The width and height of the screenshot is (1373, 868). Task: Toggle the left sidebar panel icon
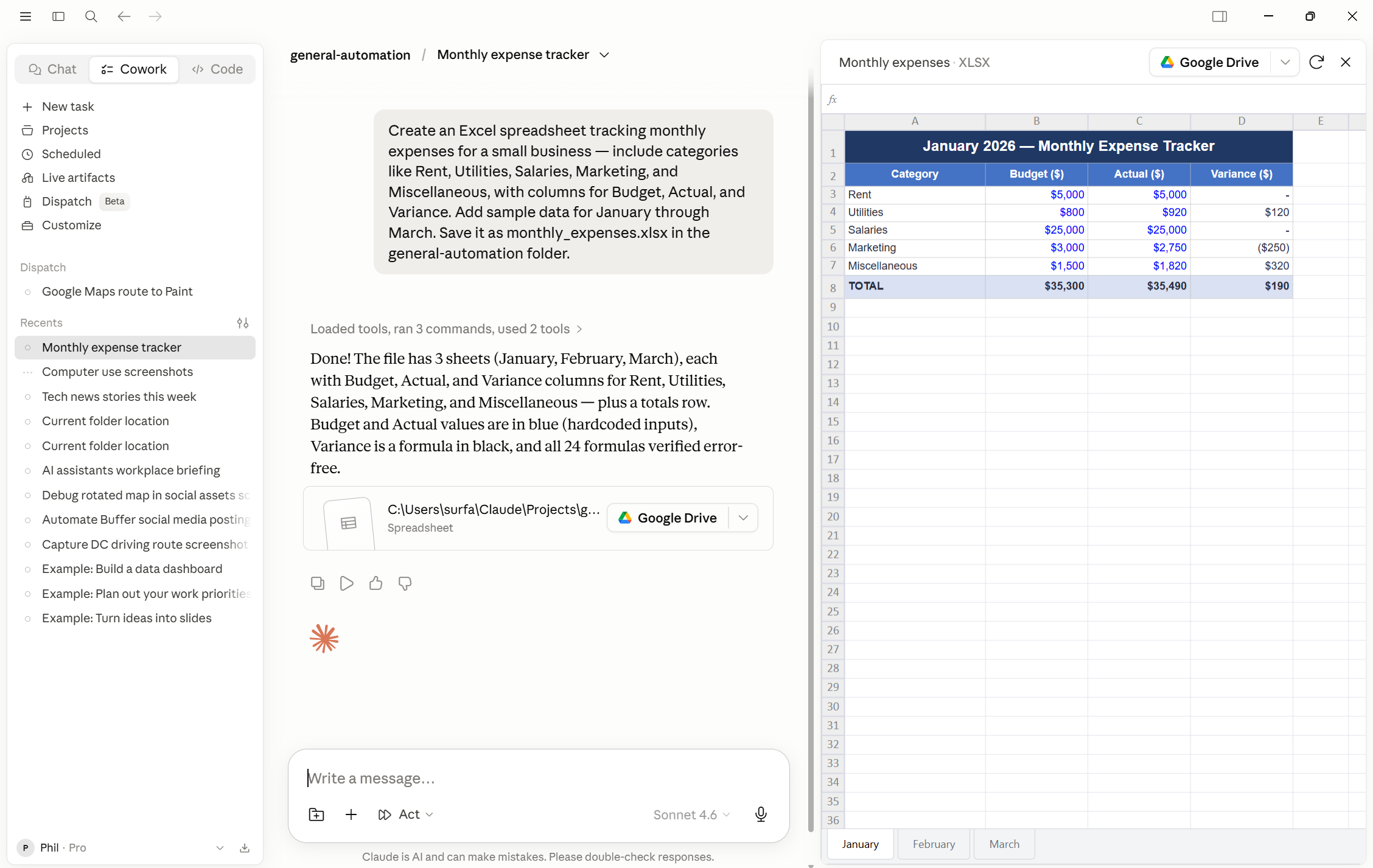[x=58, y=16]
